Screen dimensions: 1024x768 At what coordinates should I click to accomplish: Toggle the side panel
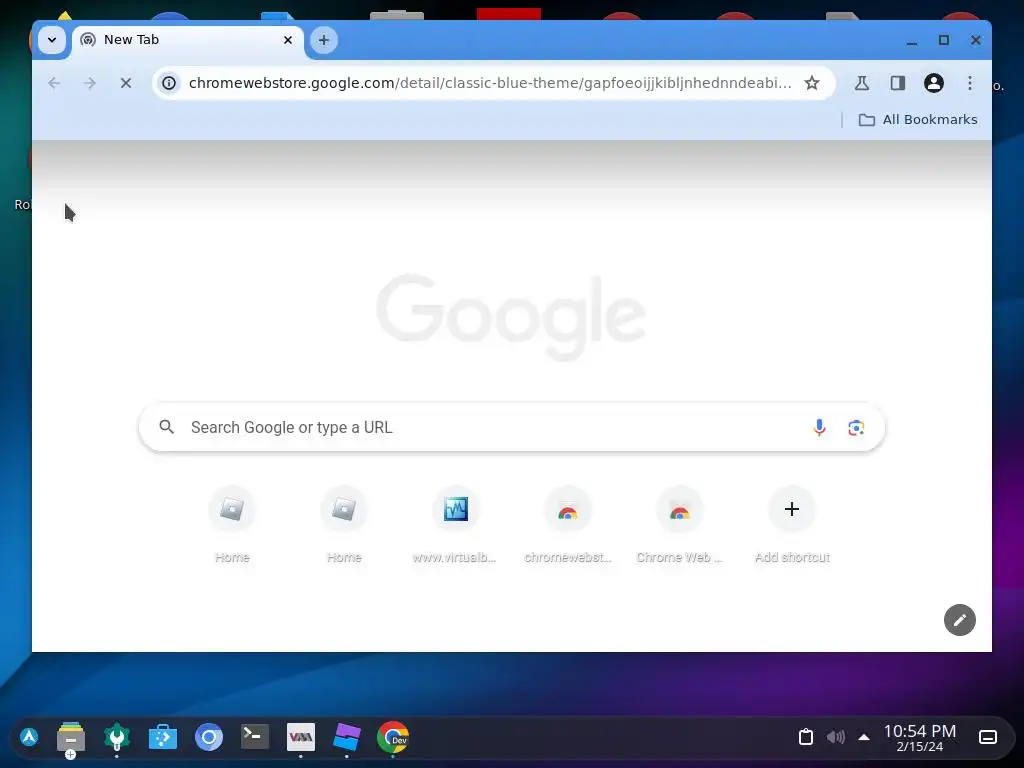point(897,83)
